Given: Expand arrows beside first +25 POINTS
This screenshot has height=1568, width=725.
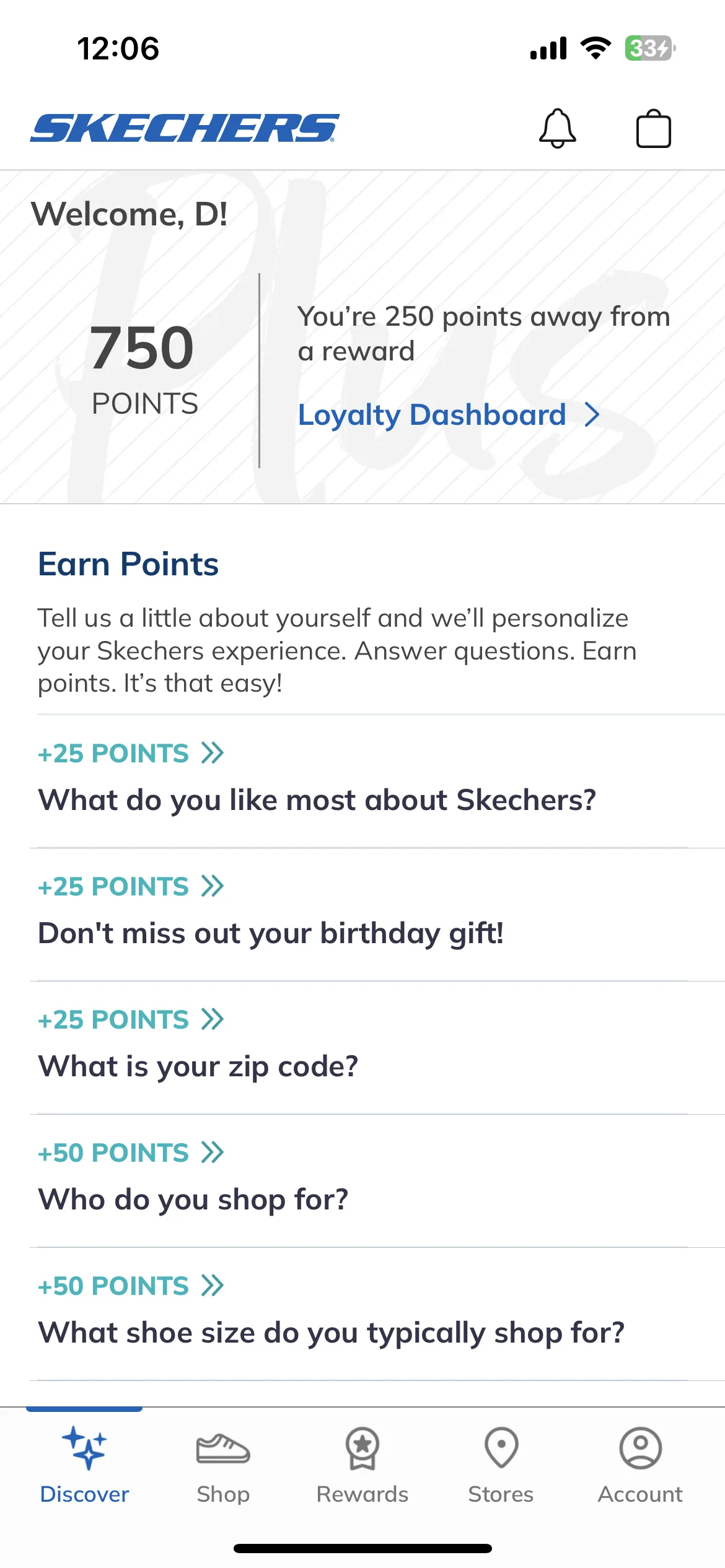Looking at the screenshot, I should 213,753.
